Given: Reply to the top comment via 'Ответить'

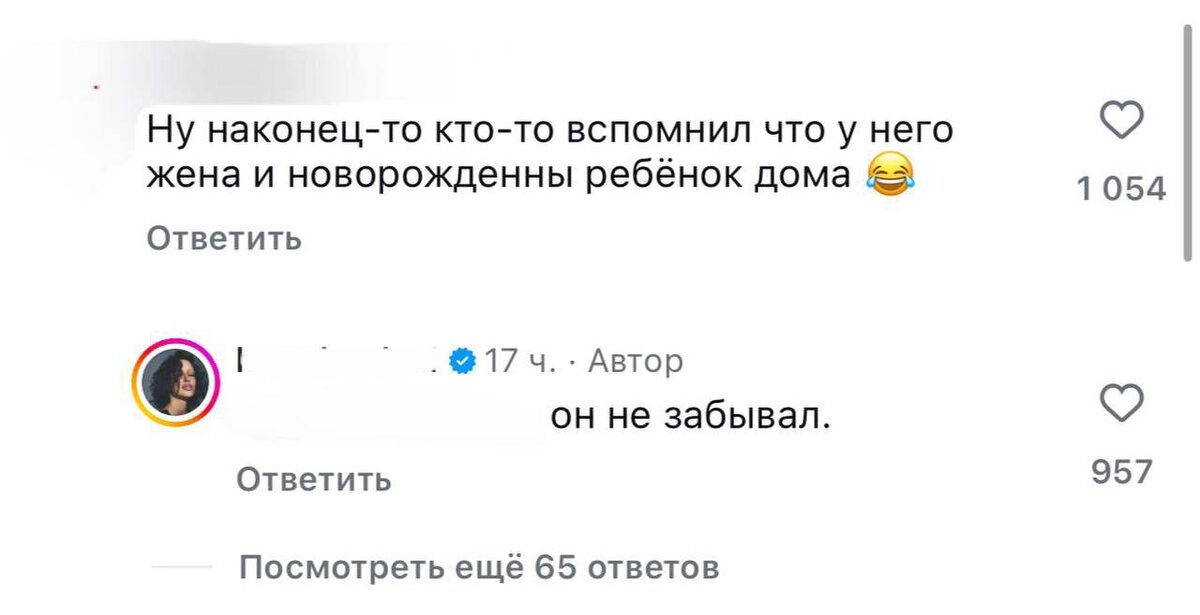Looking at the screenshot, I should pos(222,239).
